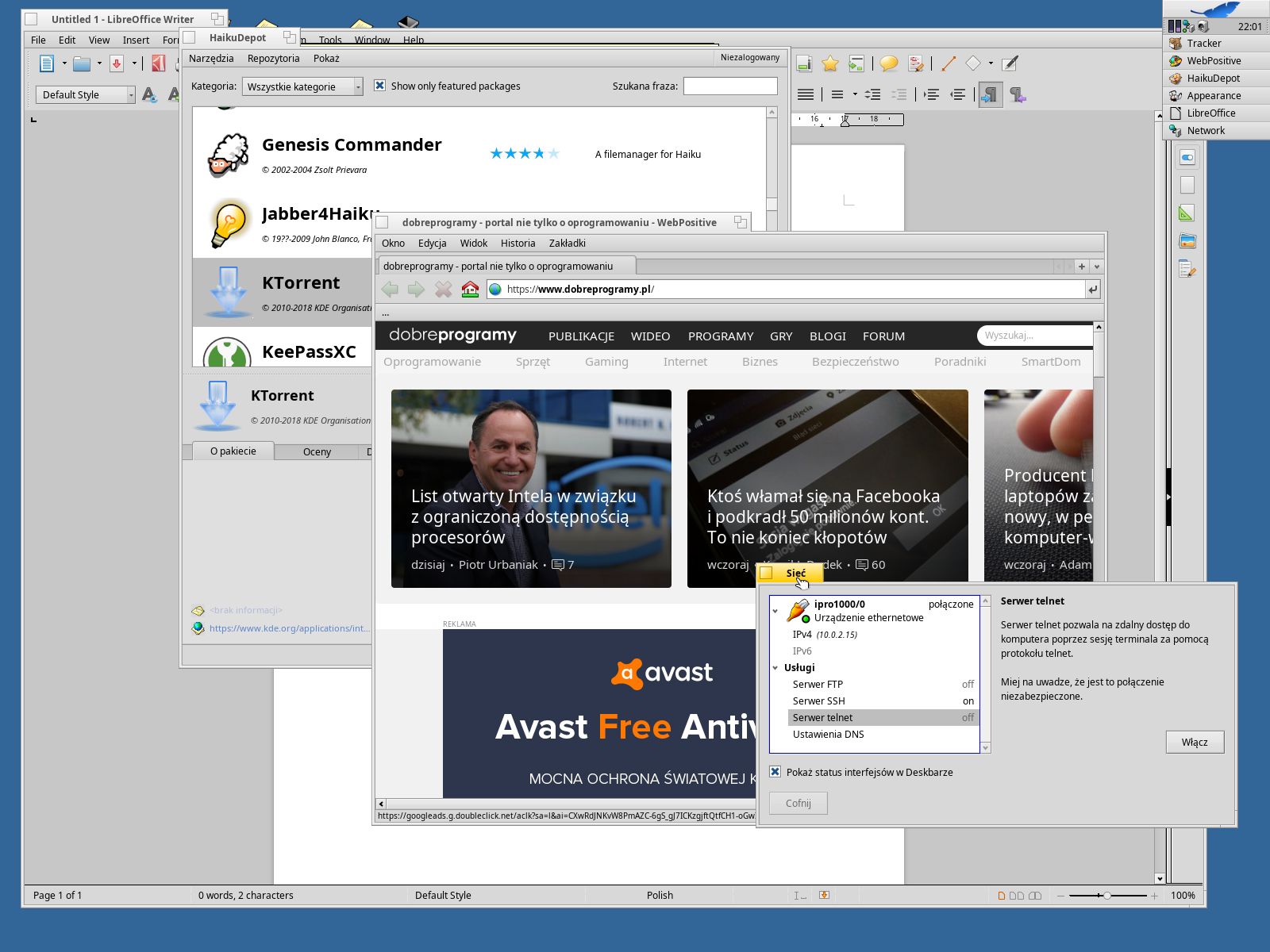Image resolution: width=1270 pixels, height=952 pixels.
Task: Toggle 'Pokaż status interfejsów w Deskbarze'
Action: 774,771
